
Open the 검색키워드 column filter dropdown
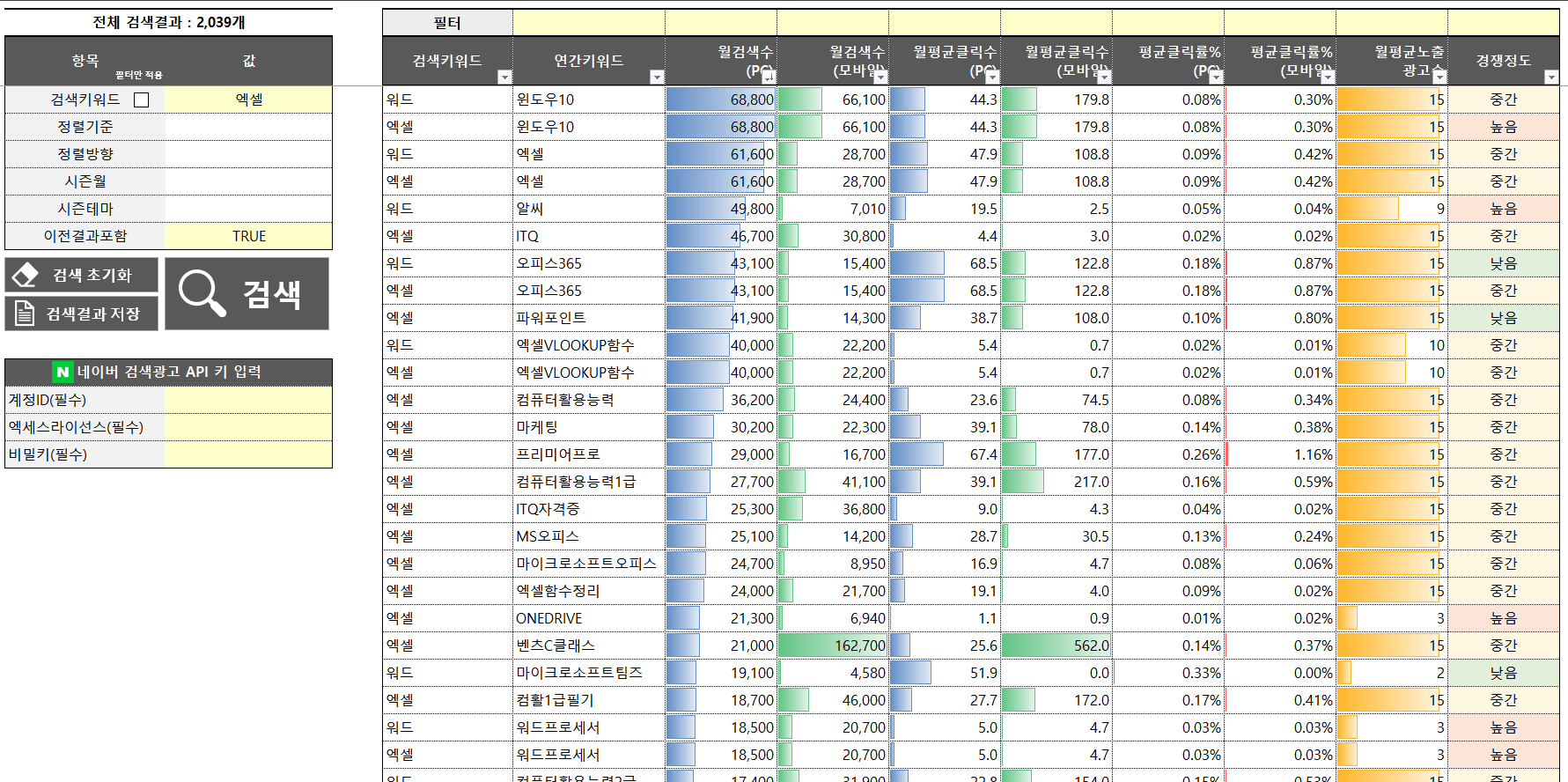click(504, 77)
